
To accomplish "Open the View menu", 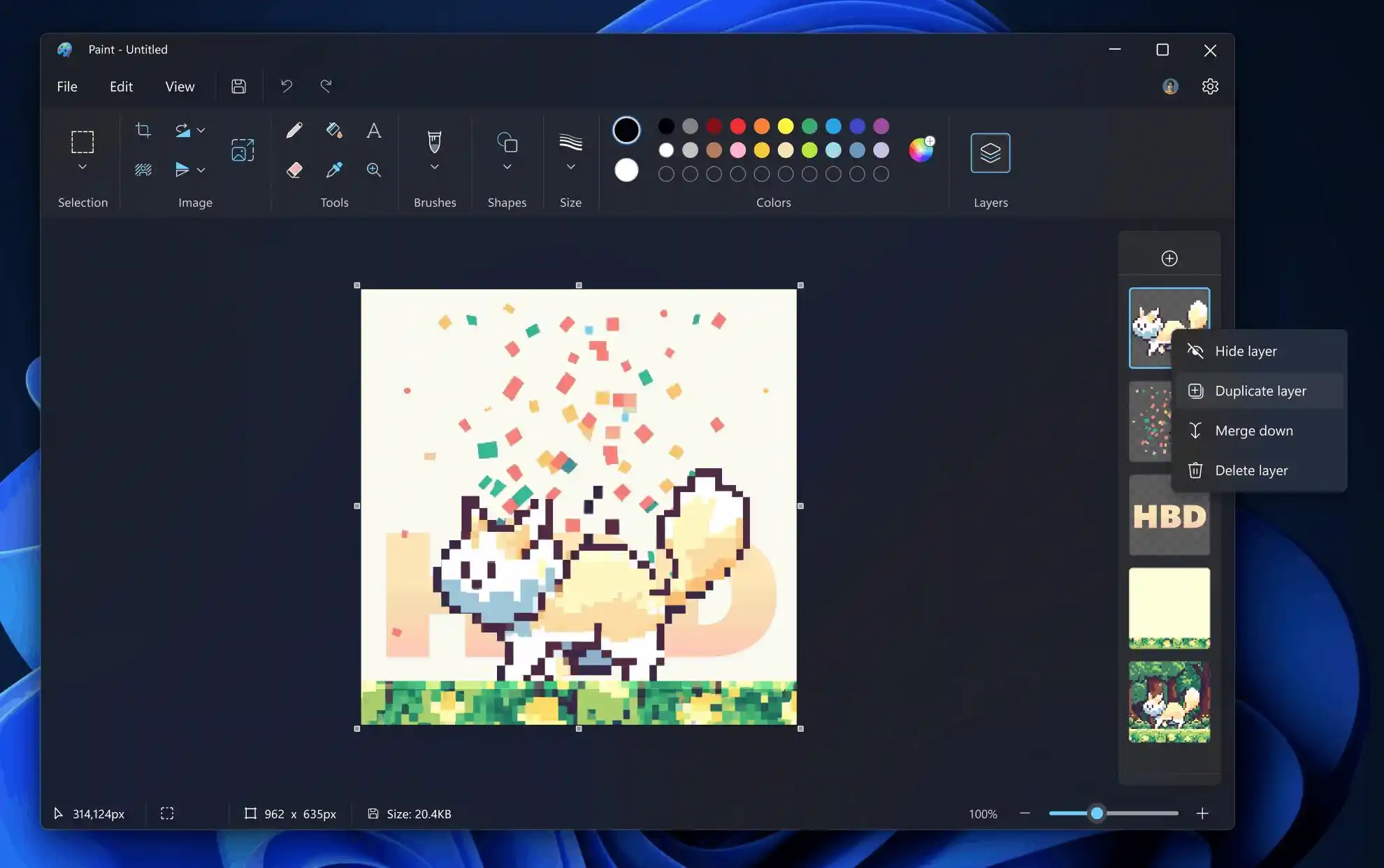I will (180, 86).
